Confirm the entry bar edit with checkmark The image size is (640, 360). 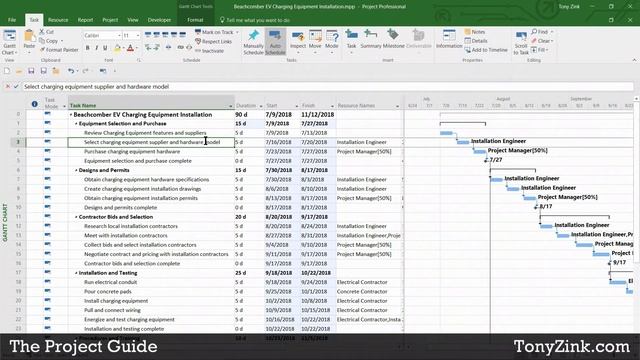click(x=16, y=87)
